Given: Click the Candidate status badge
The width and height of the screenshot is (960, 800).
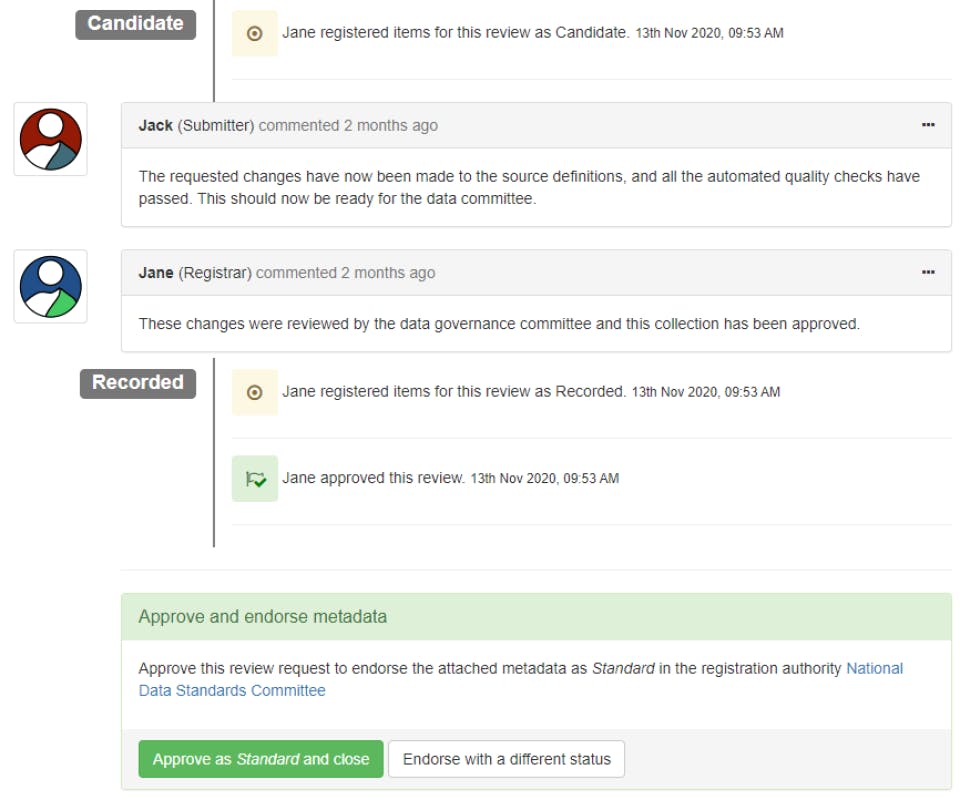Looking at the screenshot, I should [135, 24].
